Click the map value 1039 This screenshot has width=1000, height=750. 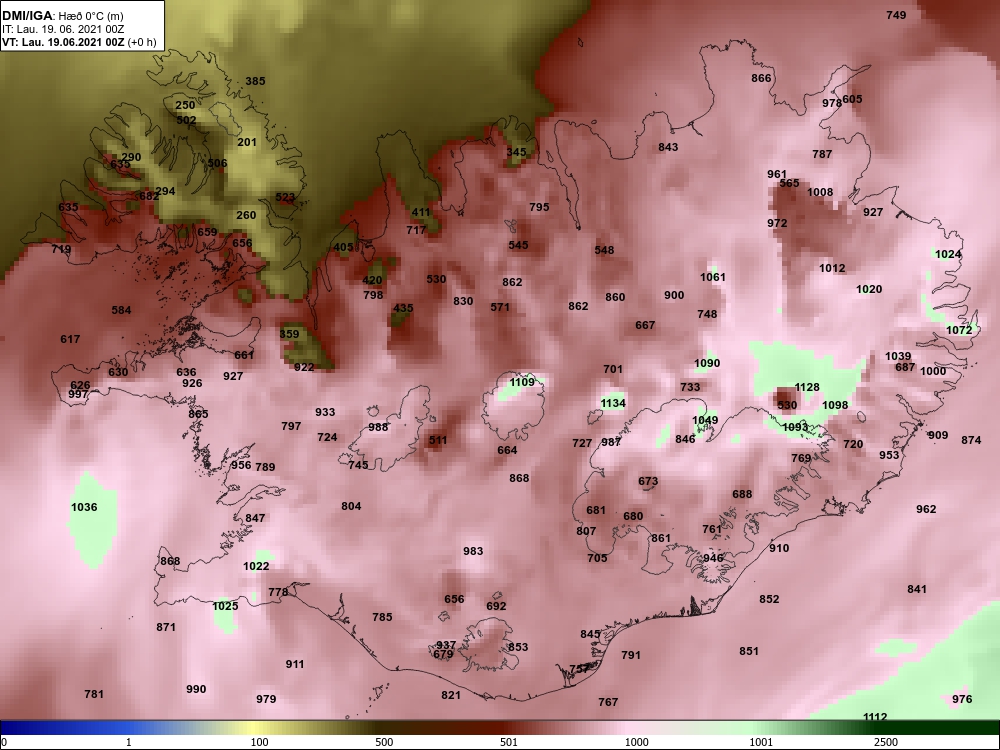[x=898, y=356]
